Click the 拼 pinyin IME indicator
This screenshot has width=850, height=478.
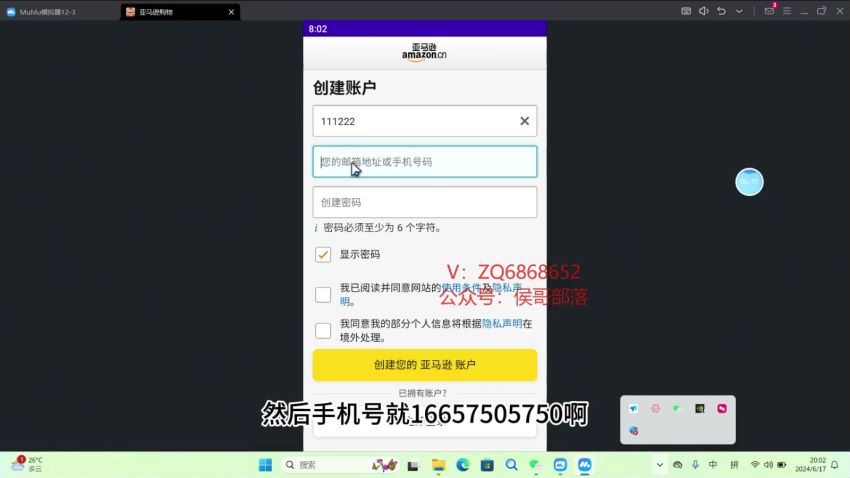pos(734,464)
